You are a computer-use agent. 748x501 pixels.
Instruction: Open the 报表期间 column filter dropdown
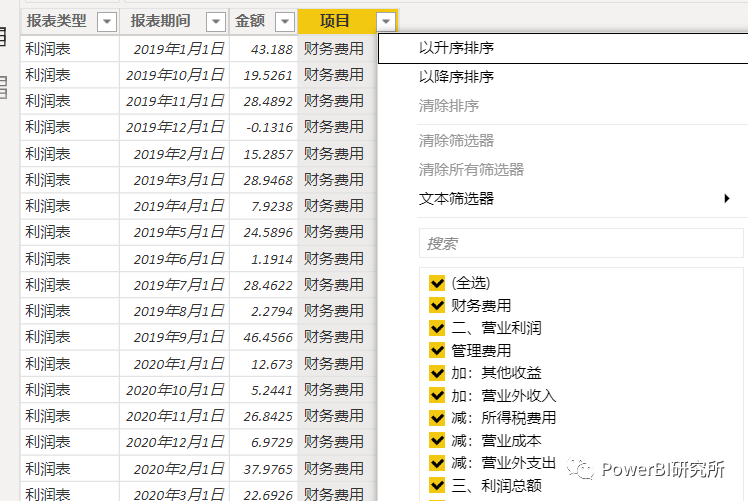(x=216, y=21)
